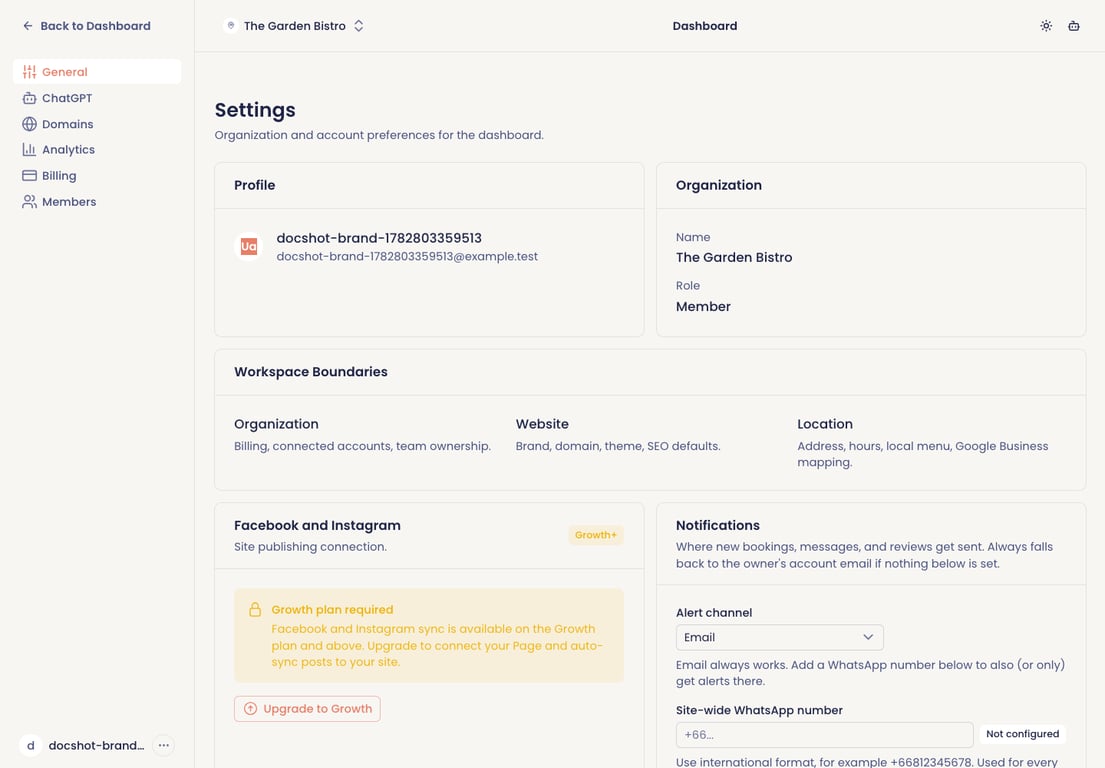Click the Upgrade to Growth button

coord(307,709)
